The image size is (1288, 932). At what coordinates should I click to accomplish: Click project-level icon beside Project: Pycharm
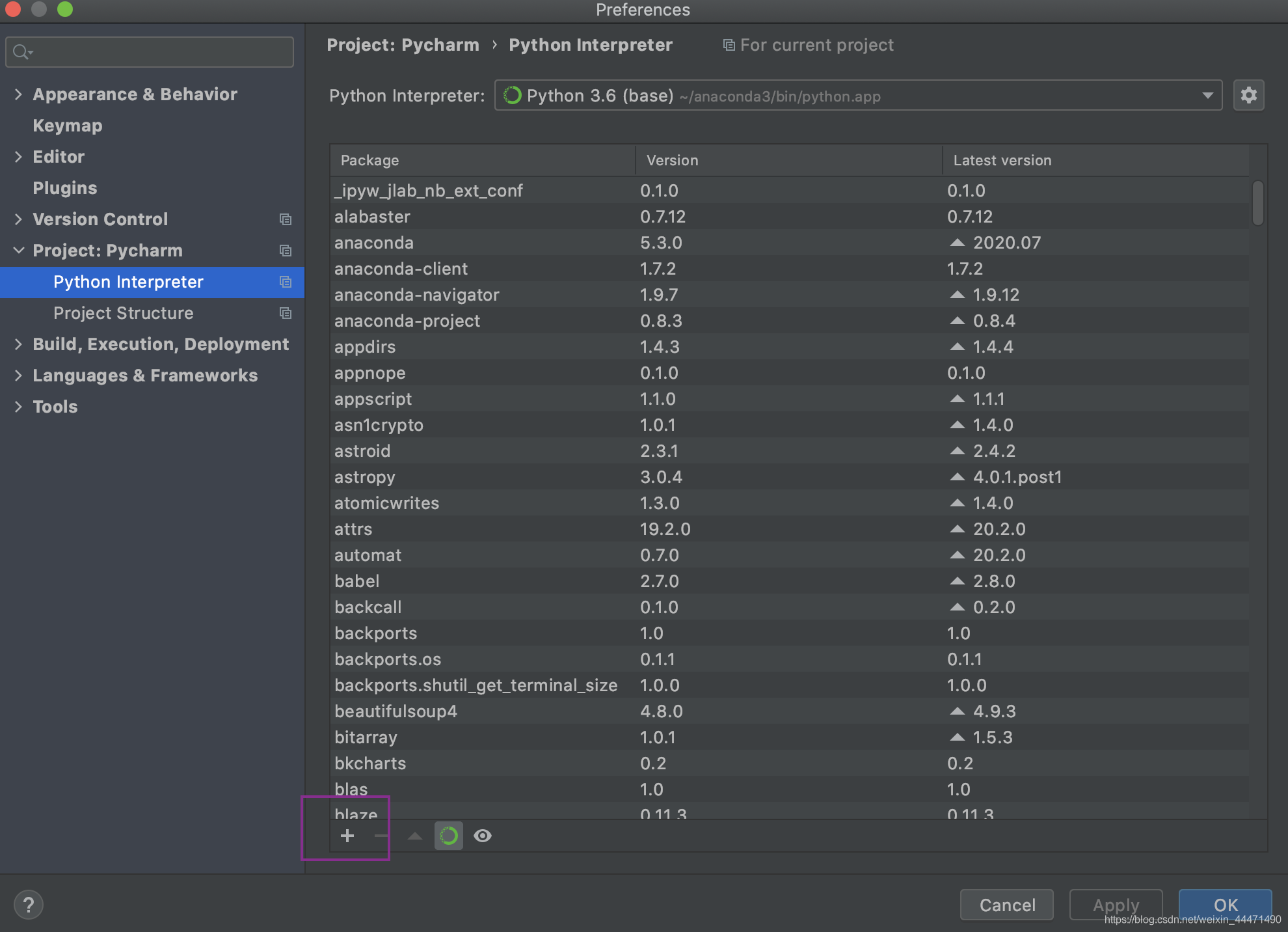(285, 251)
